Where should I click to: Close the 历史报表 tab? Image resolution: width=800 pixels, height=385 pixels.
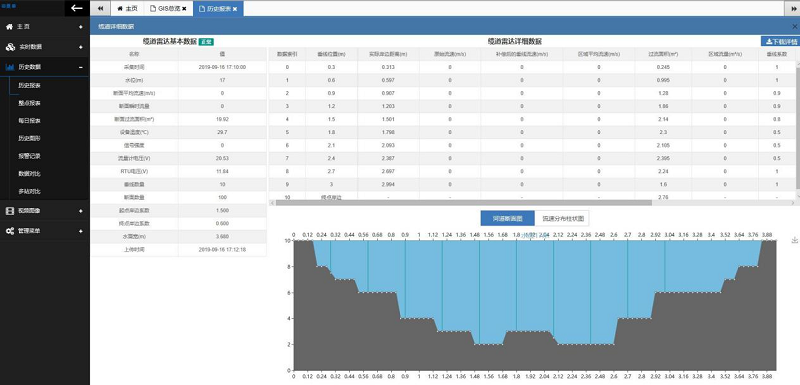click(235, 9)
